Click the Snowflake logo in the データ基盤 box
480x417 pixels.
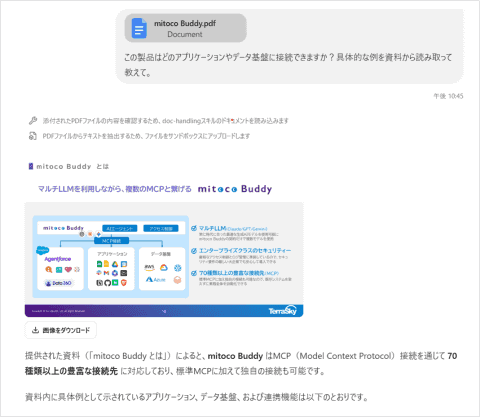click(x=178, y=268)
